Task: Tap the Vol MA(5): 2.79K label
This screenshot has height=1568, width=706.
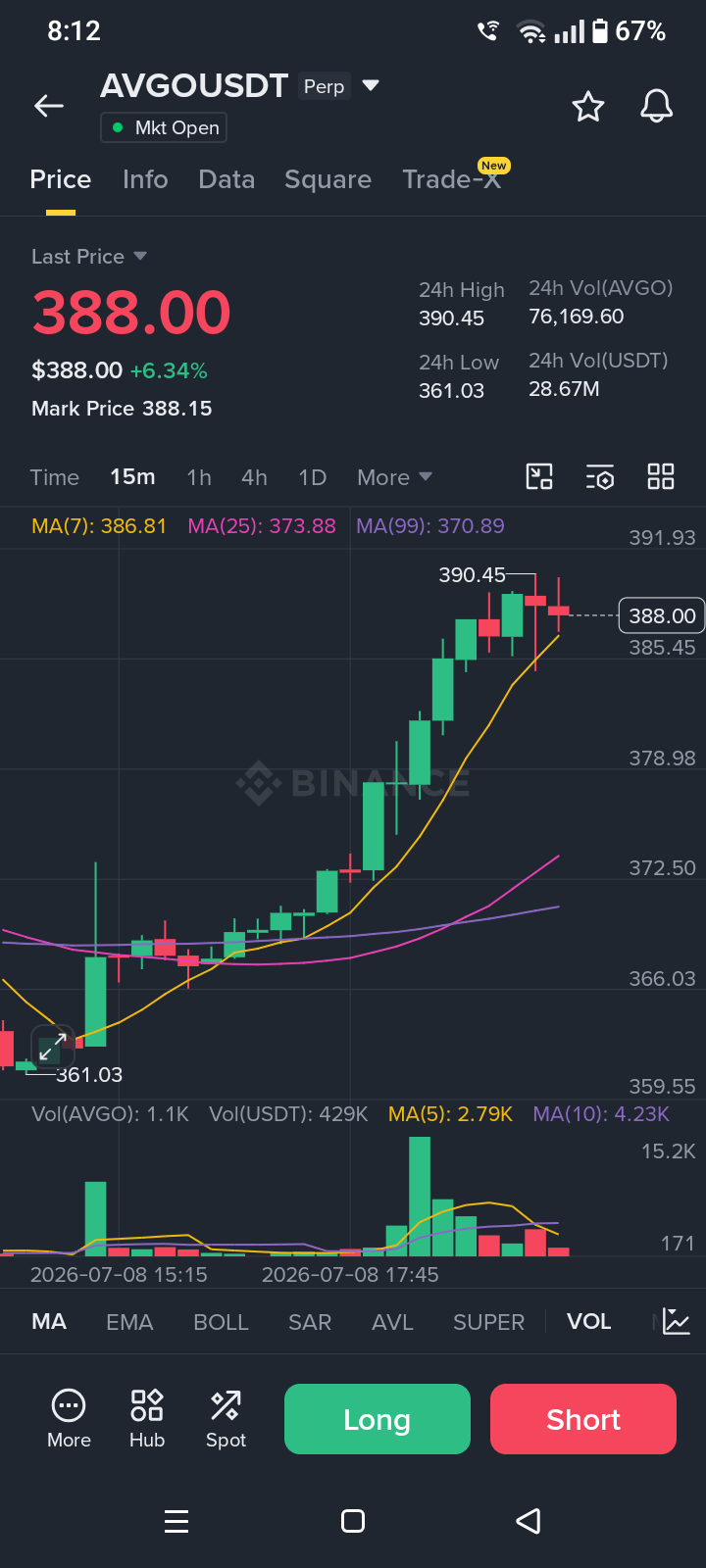Action: (x=451, y=1114)
